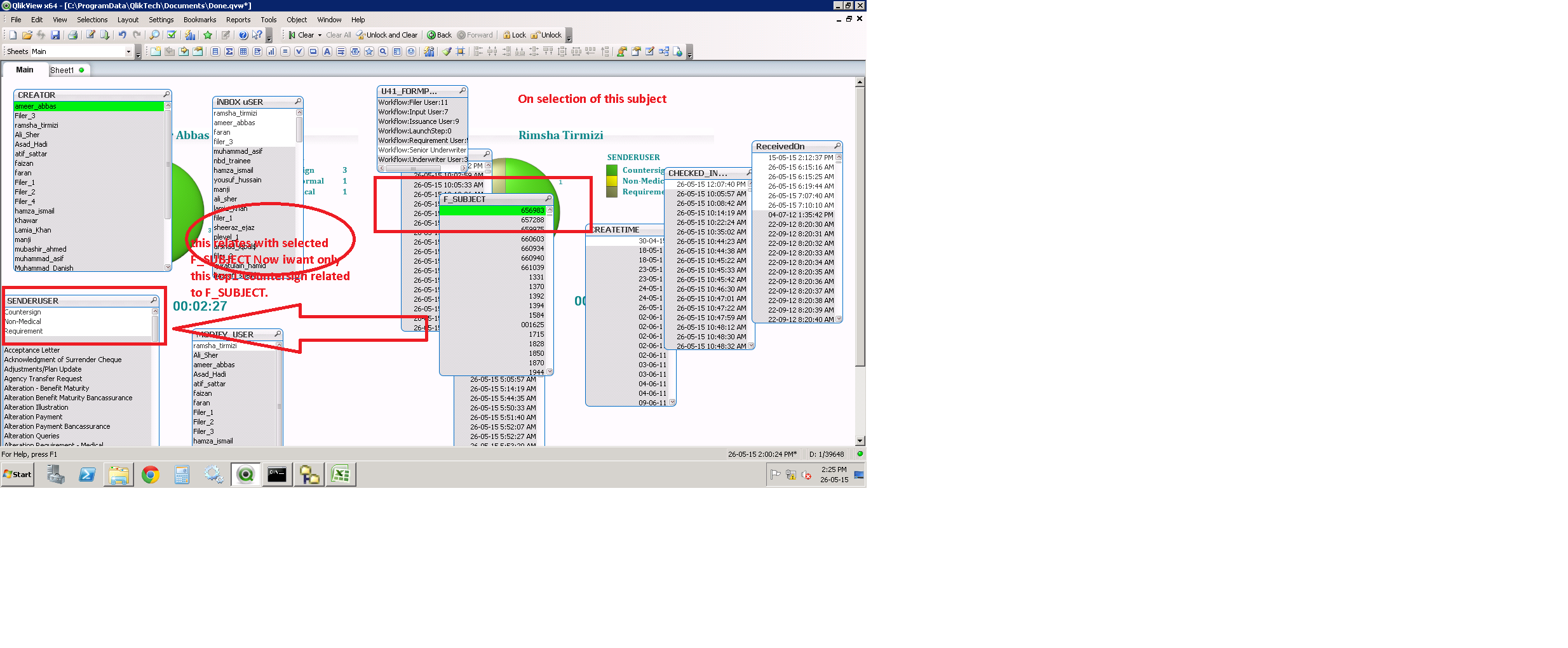Viewport: 1568px width, 648px height.
Task: Open the Bookmarks menu
Action: point(200,20)
